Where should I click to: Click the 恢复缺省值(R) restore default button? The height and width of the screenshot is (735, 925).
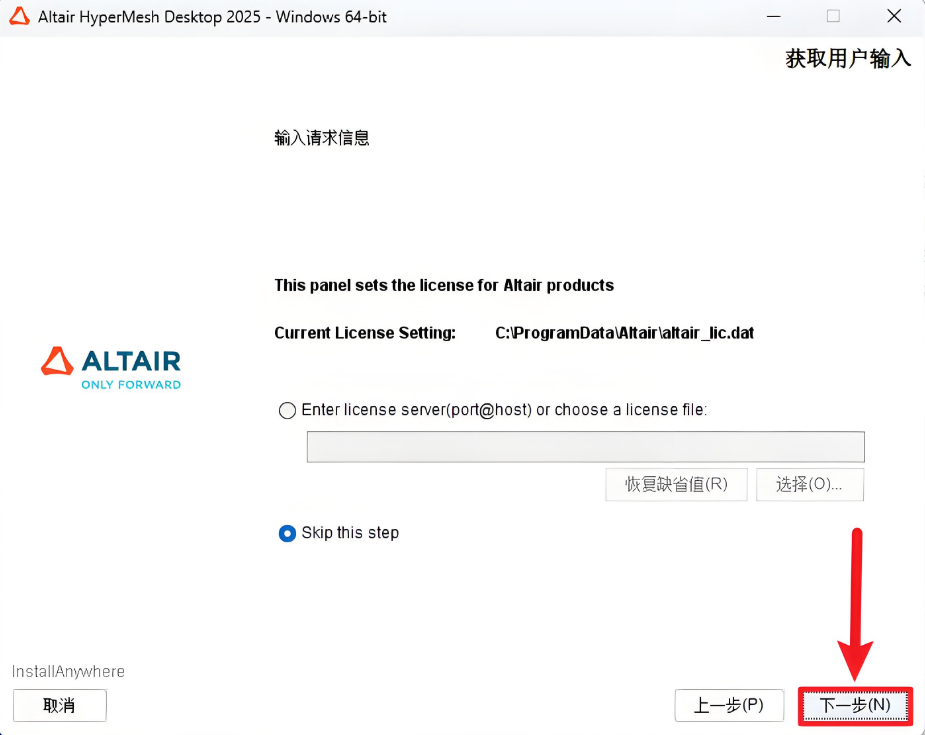tap(676, 484)
